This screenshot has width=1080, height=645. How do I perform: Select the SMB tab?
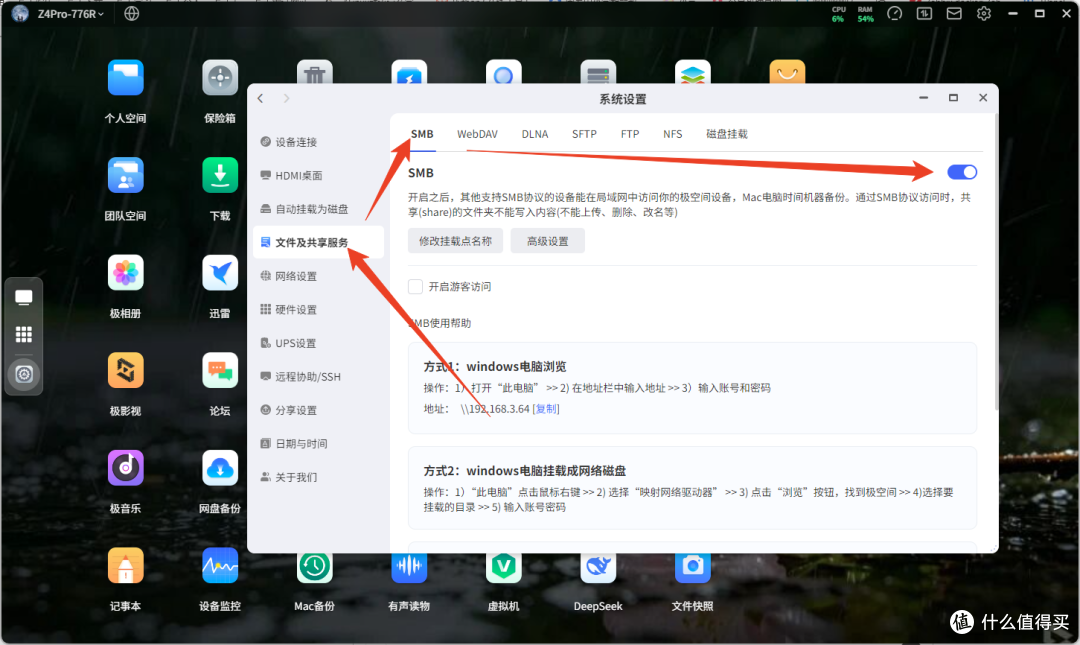coord(422,134)
